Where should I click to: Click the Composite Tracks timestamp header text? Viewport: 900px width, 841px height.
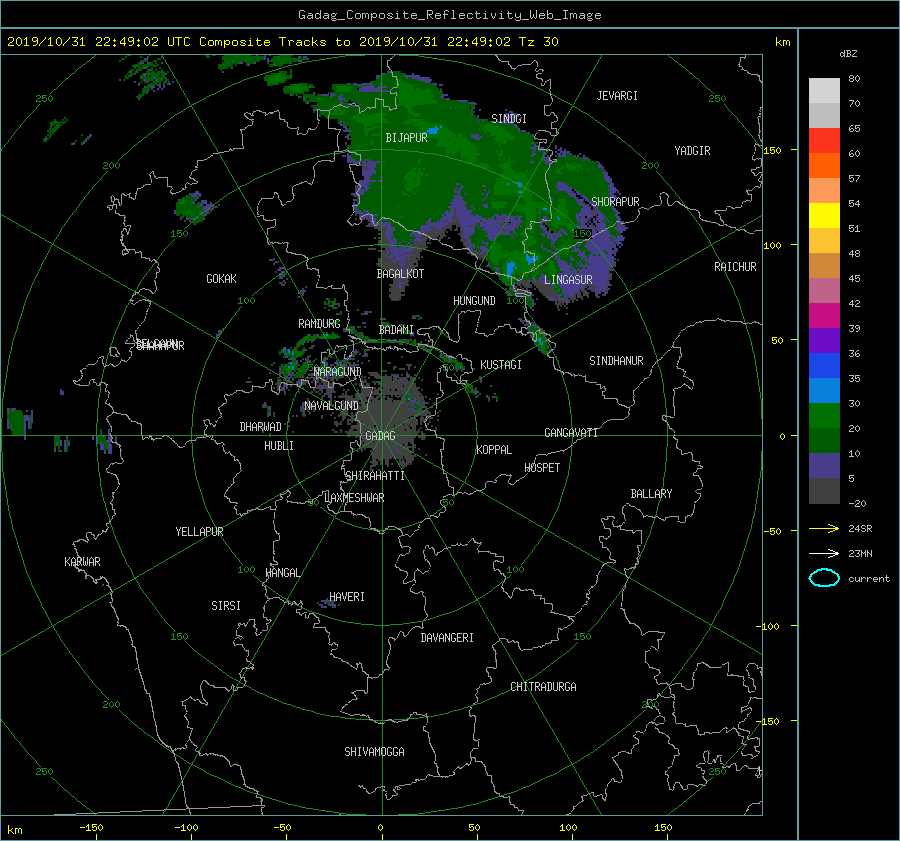pos(282,42)
